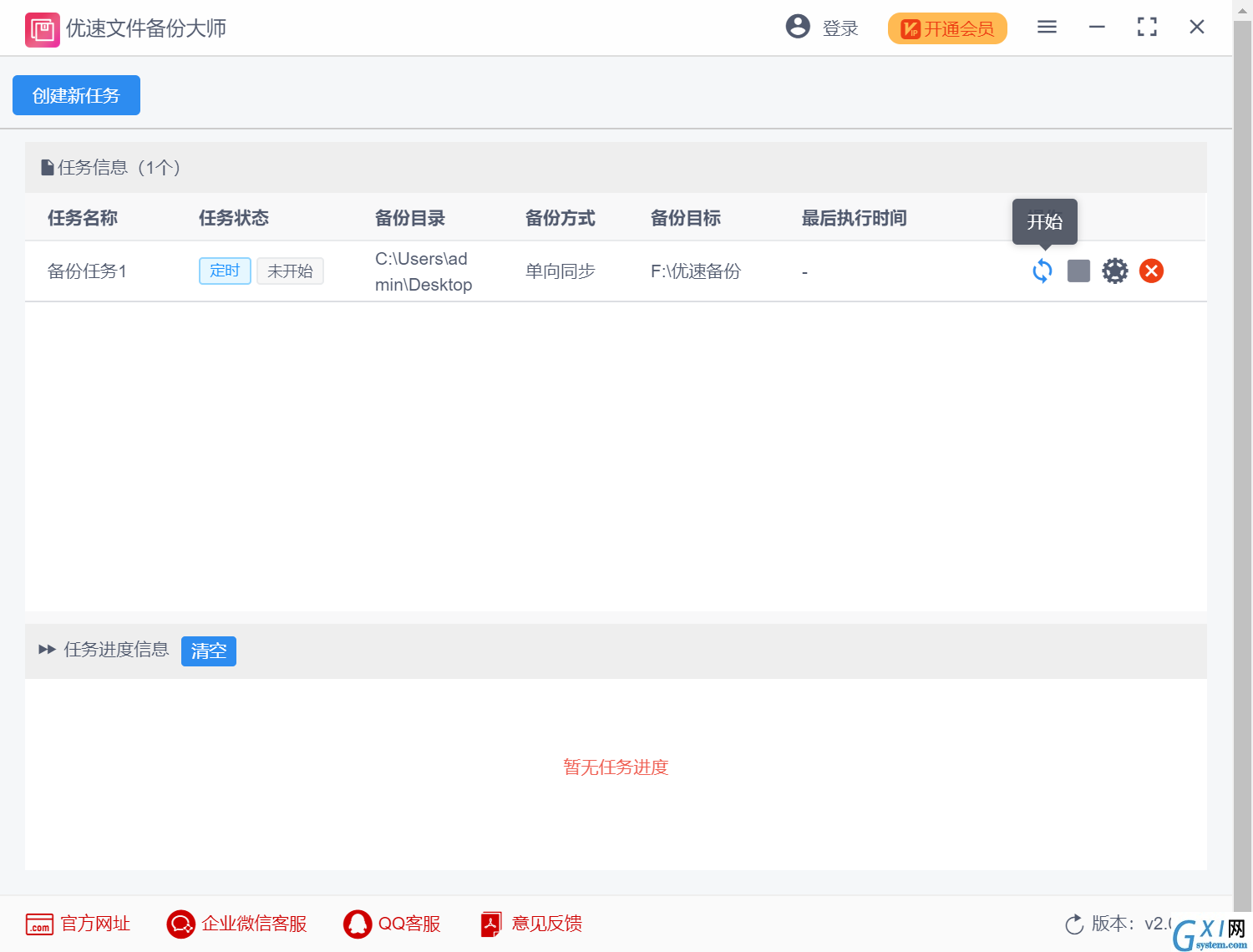Click the feedback document icon
This screenshot has width=1253, height=952.
pyautogui.click(x=491, y=924)
